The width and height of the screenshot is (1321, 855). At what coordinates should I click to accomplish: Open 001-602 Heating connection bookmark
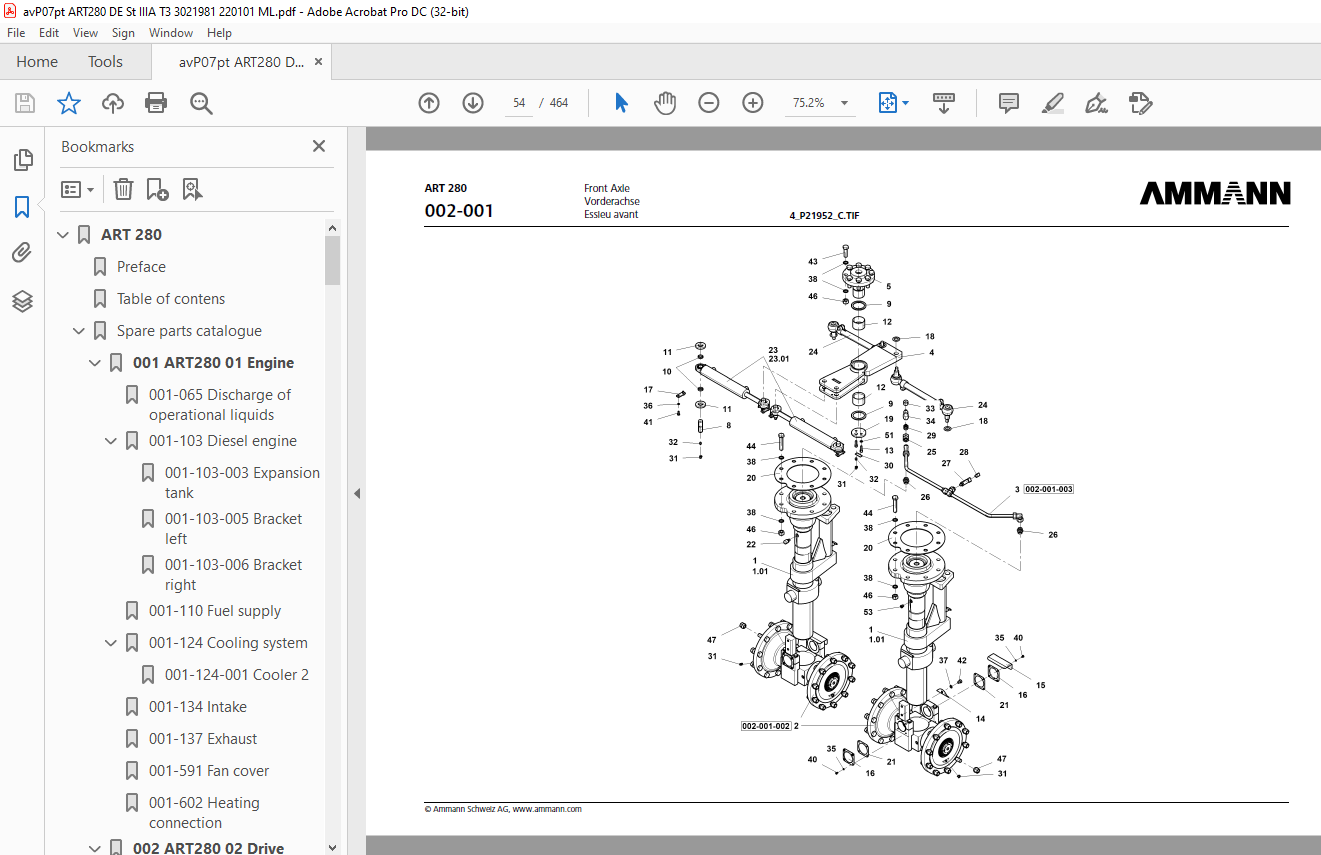pos(204,813)
